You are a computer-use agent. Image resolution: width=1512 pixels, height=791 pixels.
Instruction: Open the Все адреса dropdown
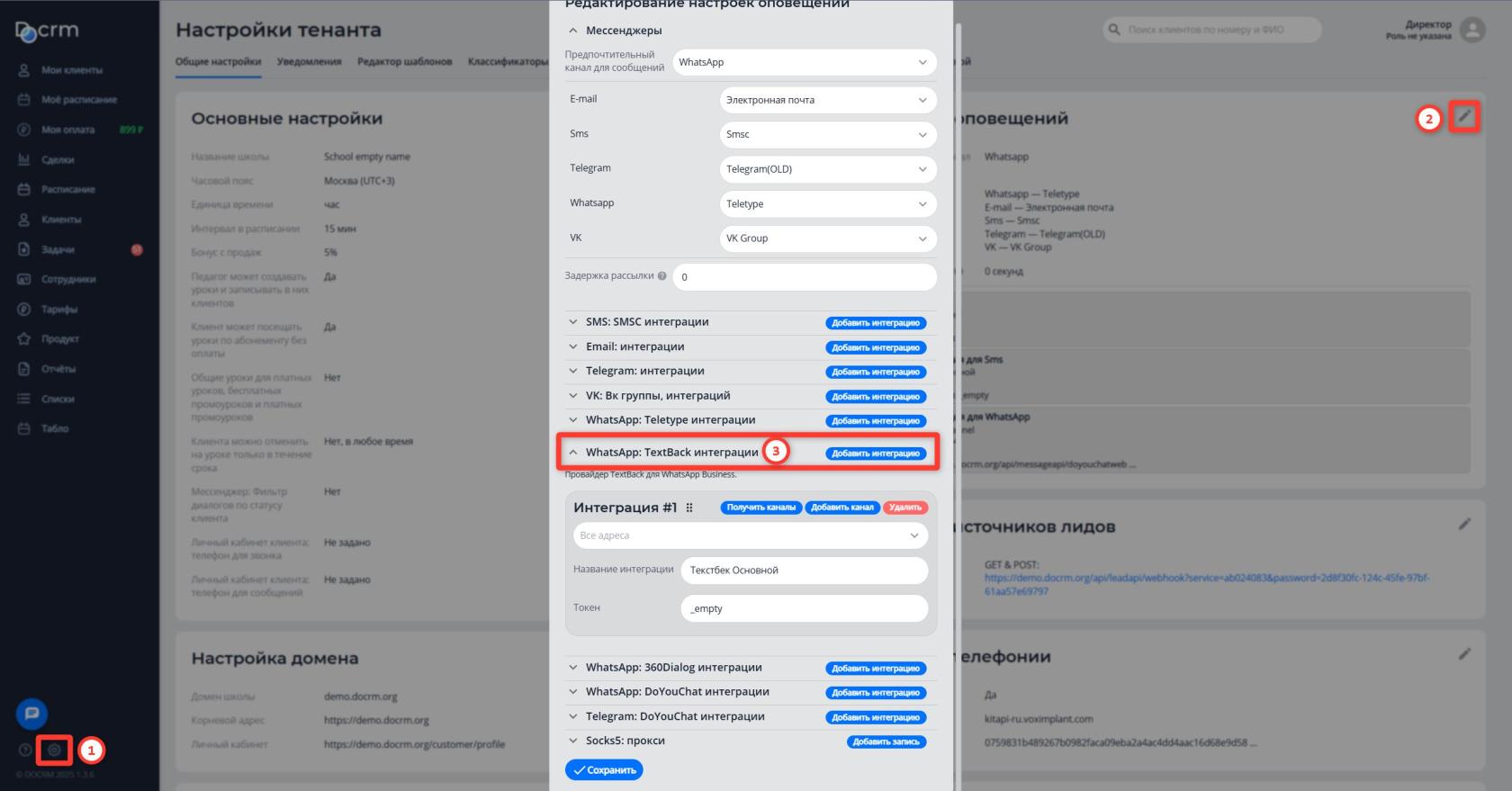750,535
